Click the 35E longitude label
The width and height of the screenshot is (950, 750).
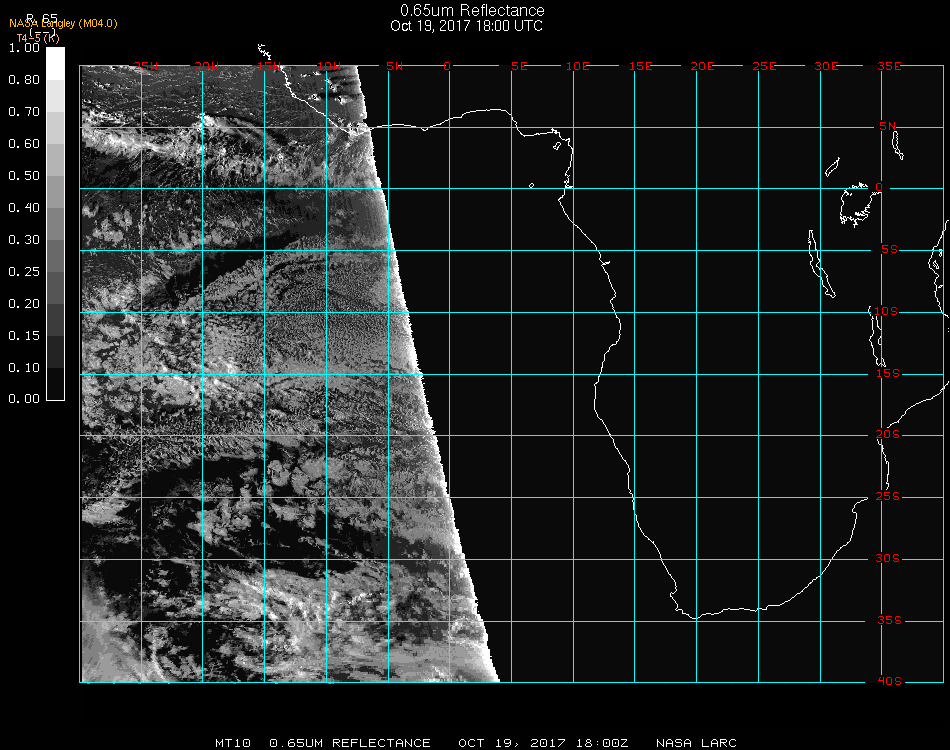pyautogui.click(x=889, y=66)
